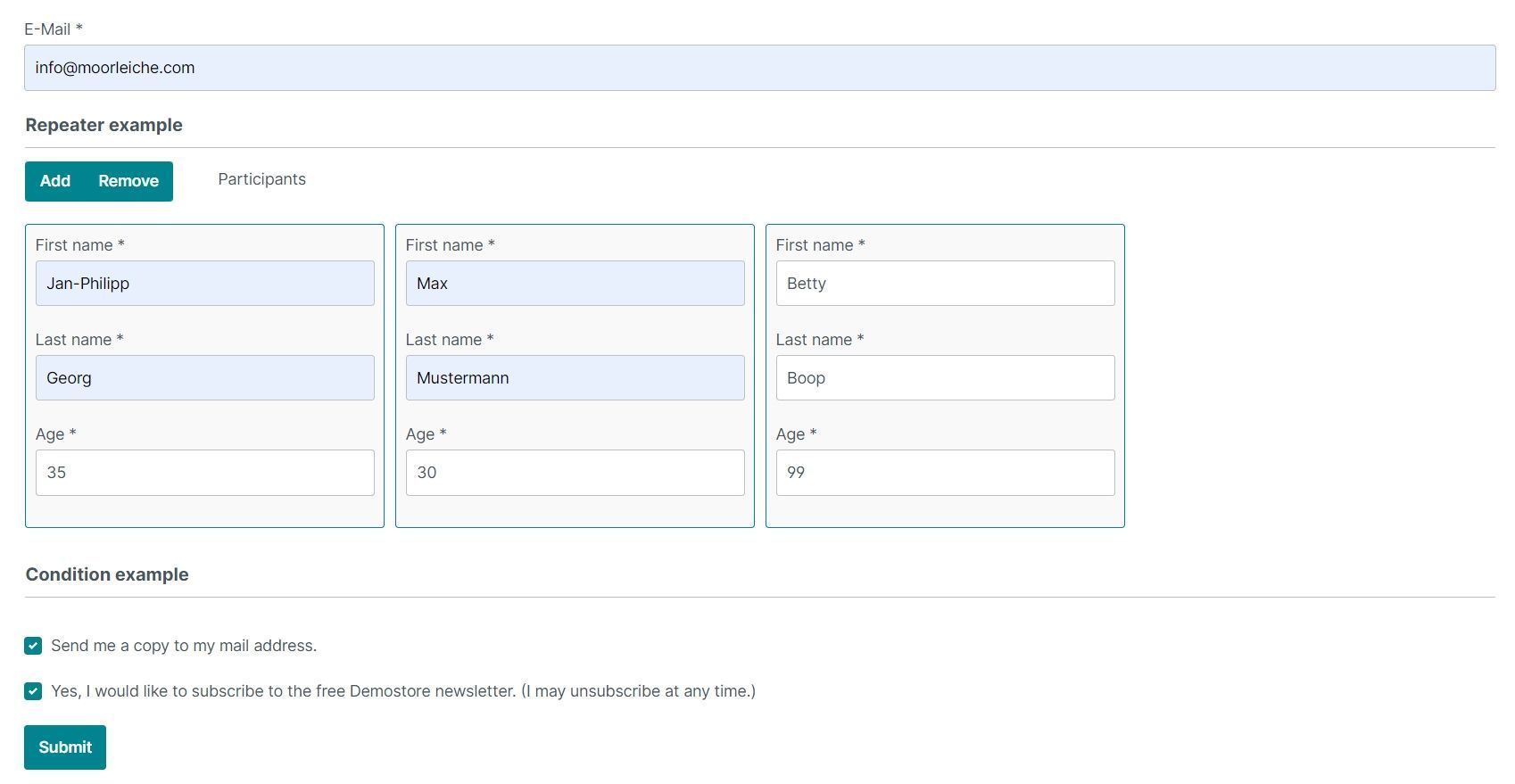1515x784 pixels.
Task: Uncheck the newsletter subscription checkbox
Action: pos(33,691)
